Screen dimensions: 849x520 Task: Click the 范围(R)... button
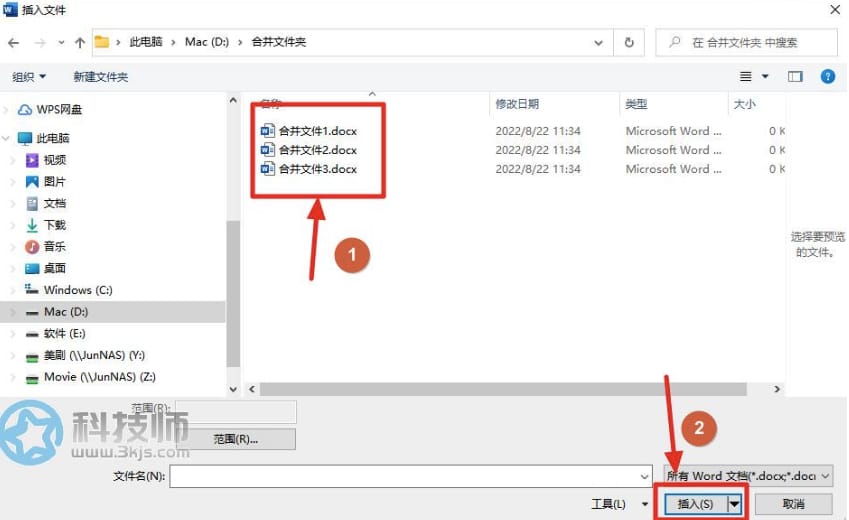236,439
